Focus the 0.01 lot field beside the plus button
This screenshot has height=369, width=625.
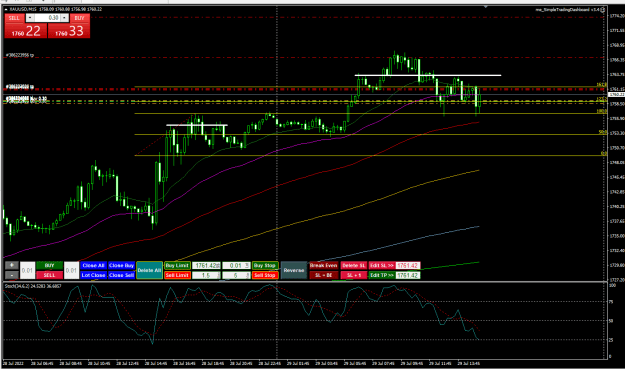(x=27, y=270)
